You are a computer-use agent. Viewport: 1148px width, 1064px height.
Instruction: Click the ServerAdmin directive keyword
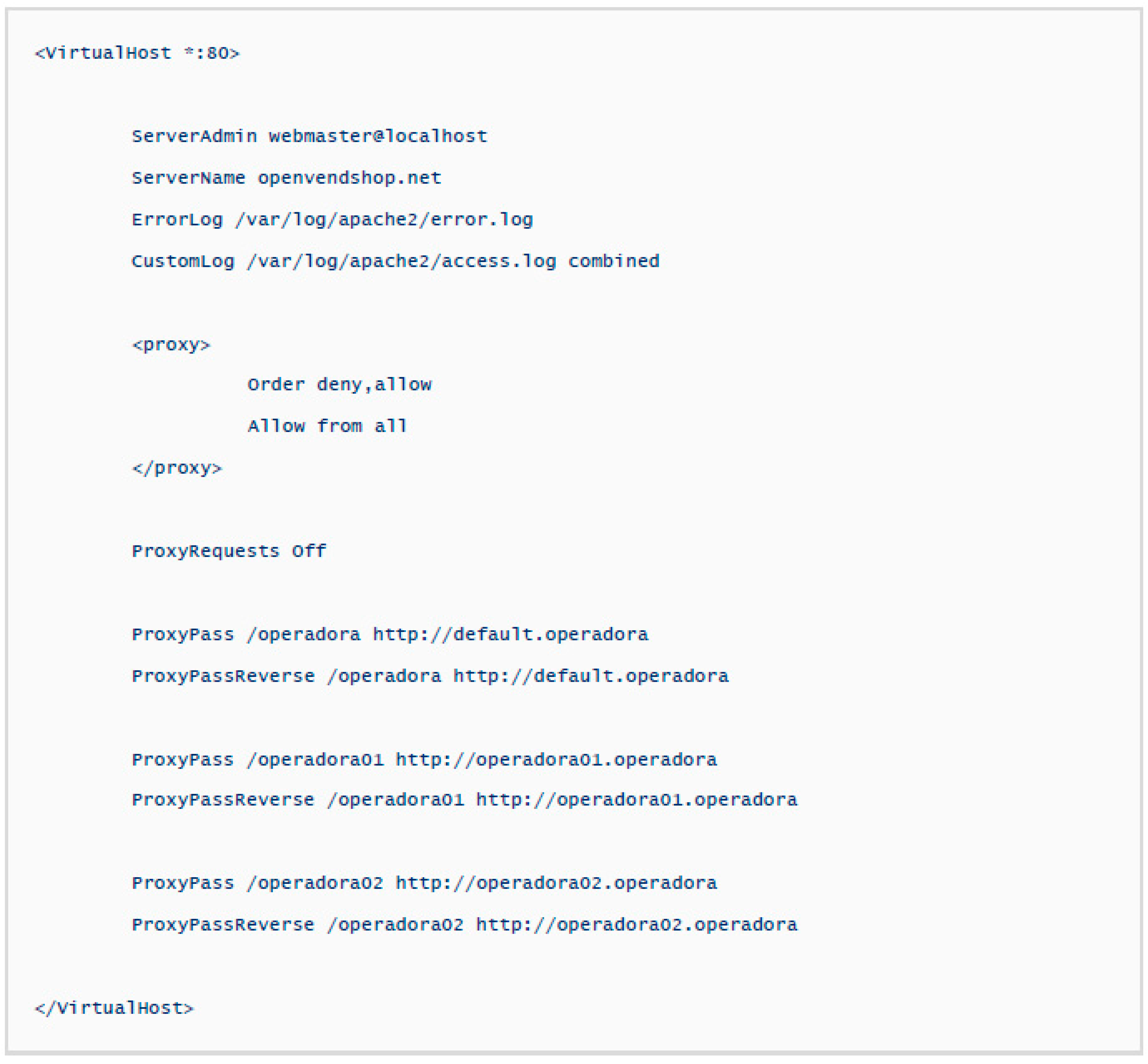(x=194, y=136)
